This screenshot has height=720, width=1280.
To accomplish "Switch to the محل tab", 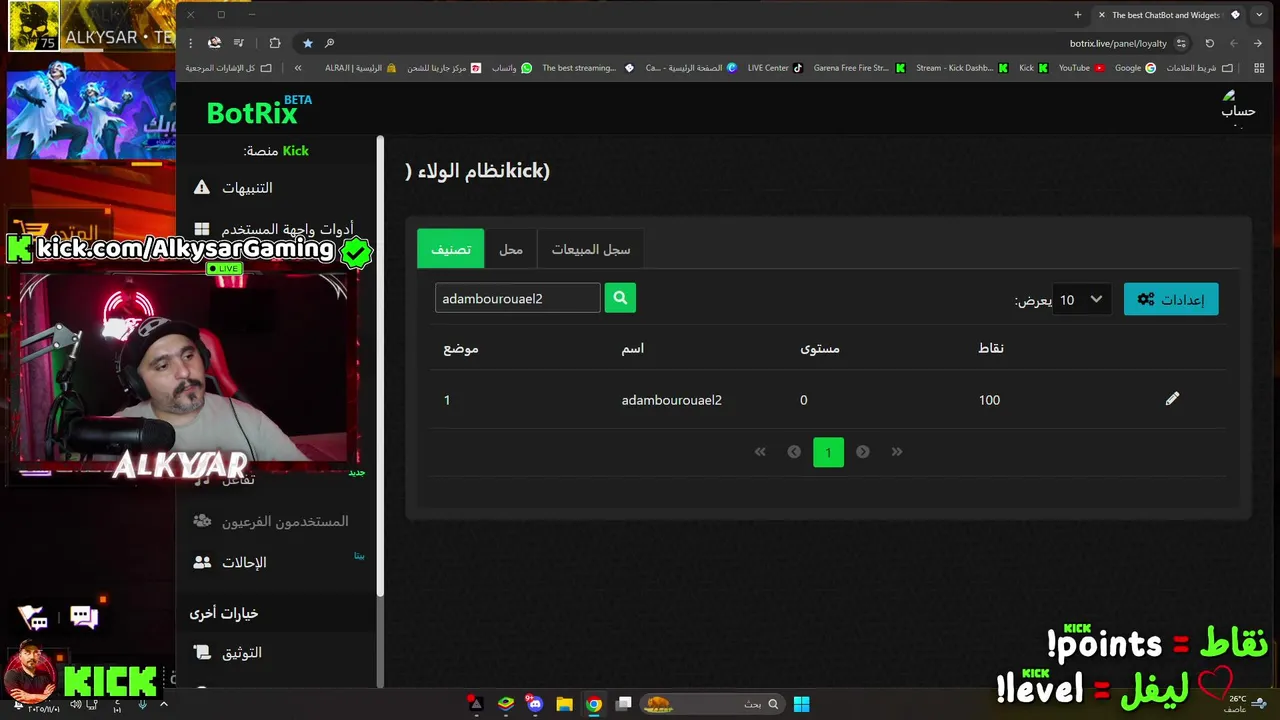I will point(511,249).
